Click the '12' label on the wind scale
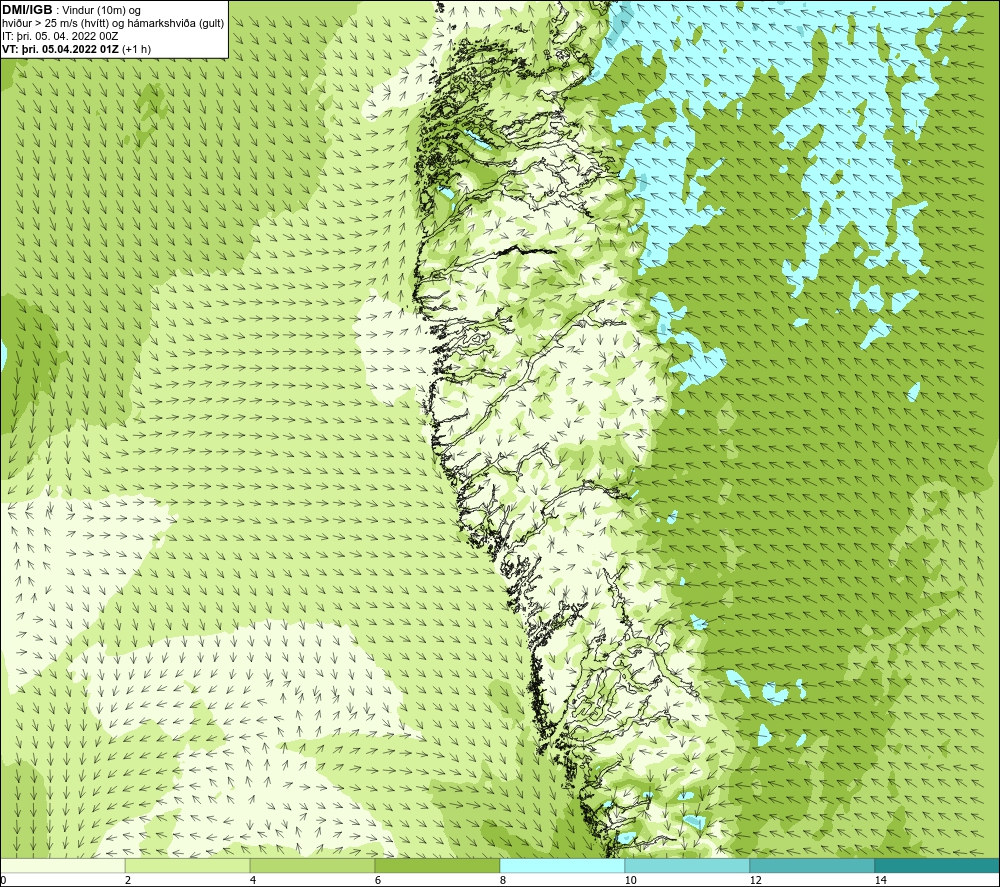Screen dimensions: 1000x887 (x=755, y=881)
